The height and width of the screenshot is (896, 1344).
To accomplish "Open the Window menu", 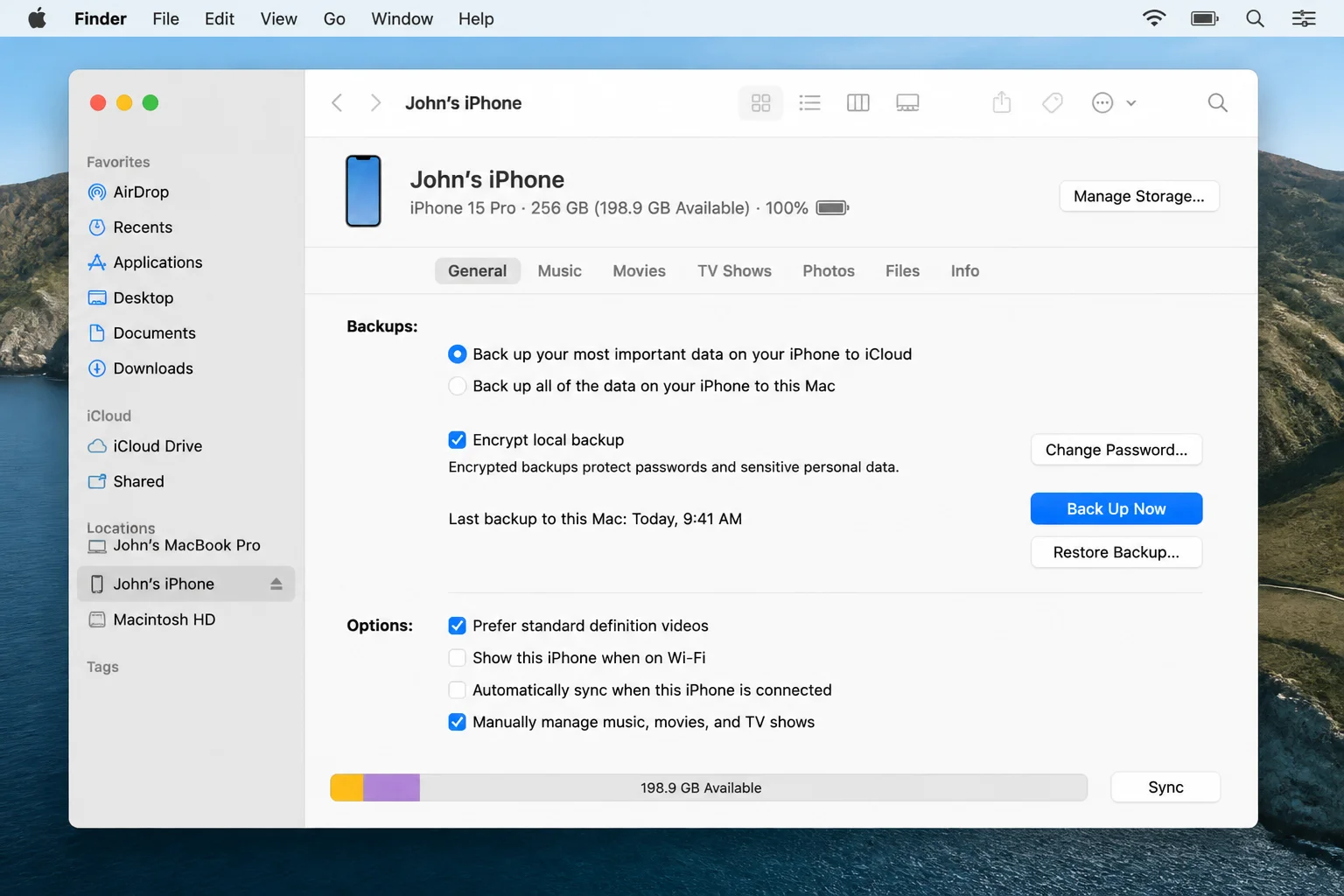I will tap(402, 18).
